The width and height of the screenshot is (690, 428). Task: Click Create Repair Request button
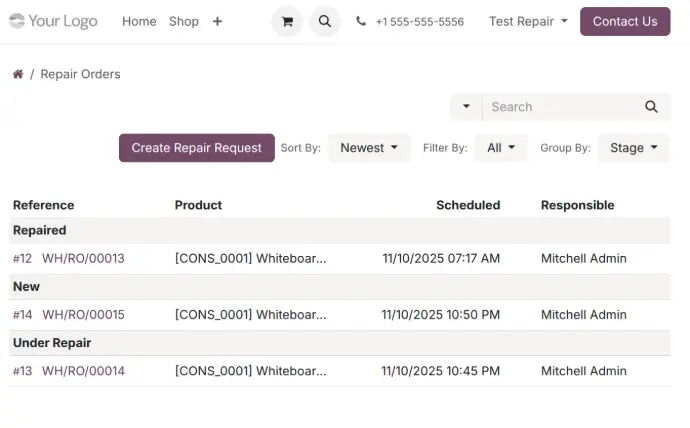coord(196,148)
